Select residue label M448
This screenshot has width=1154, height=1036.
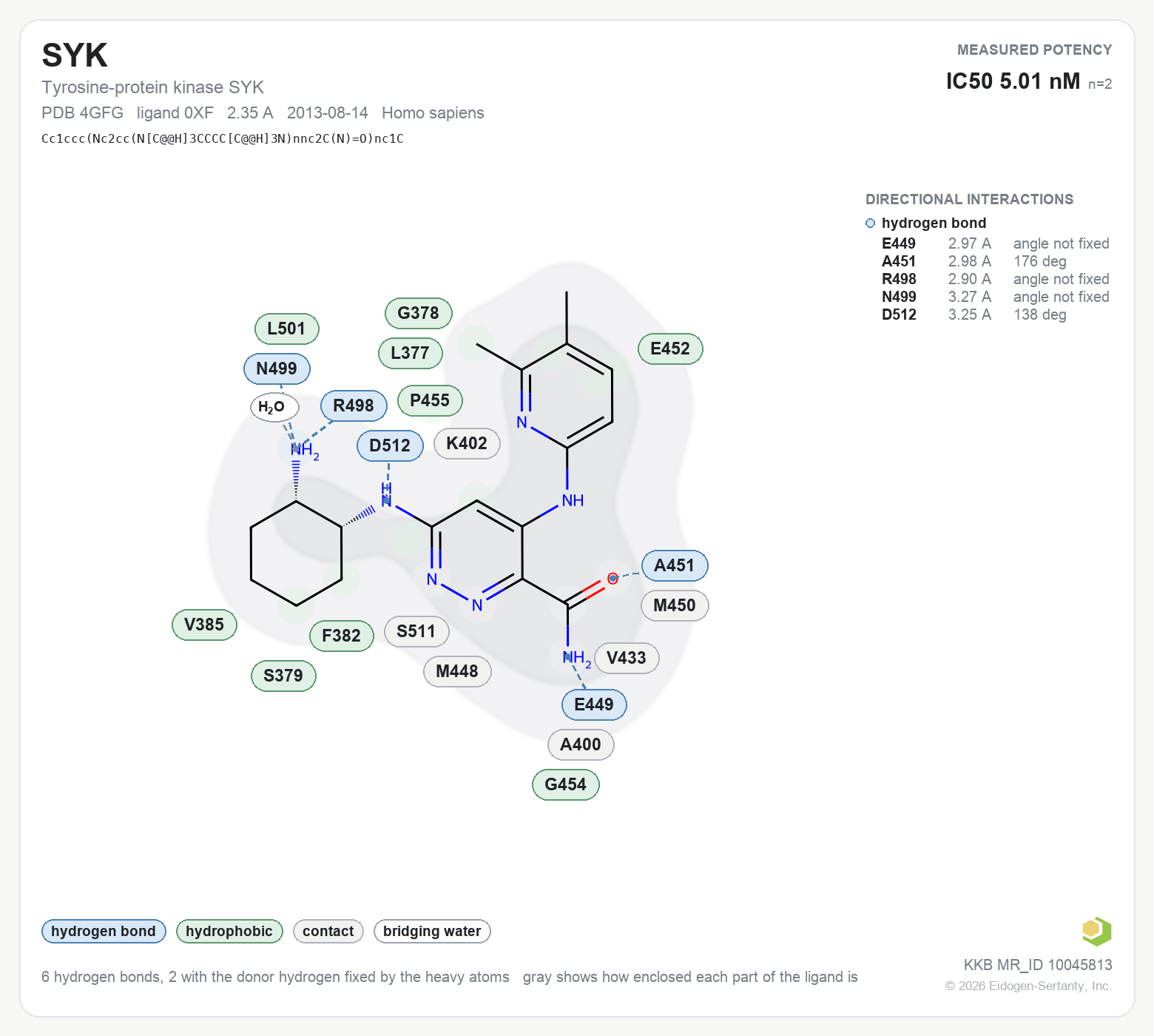pos(457,671)
